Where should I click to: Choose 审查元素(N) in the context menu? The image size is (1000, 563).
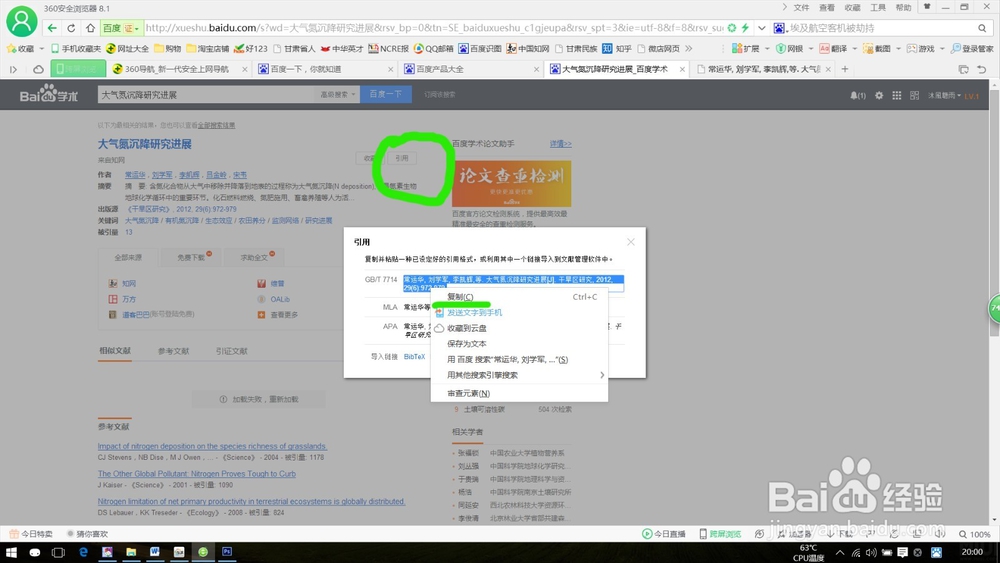click(x=519, y=393)
